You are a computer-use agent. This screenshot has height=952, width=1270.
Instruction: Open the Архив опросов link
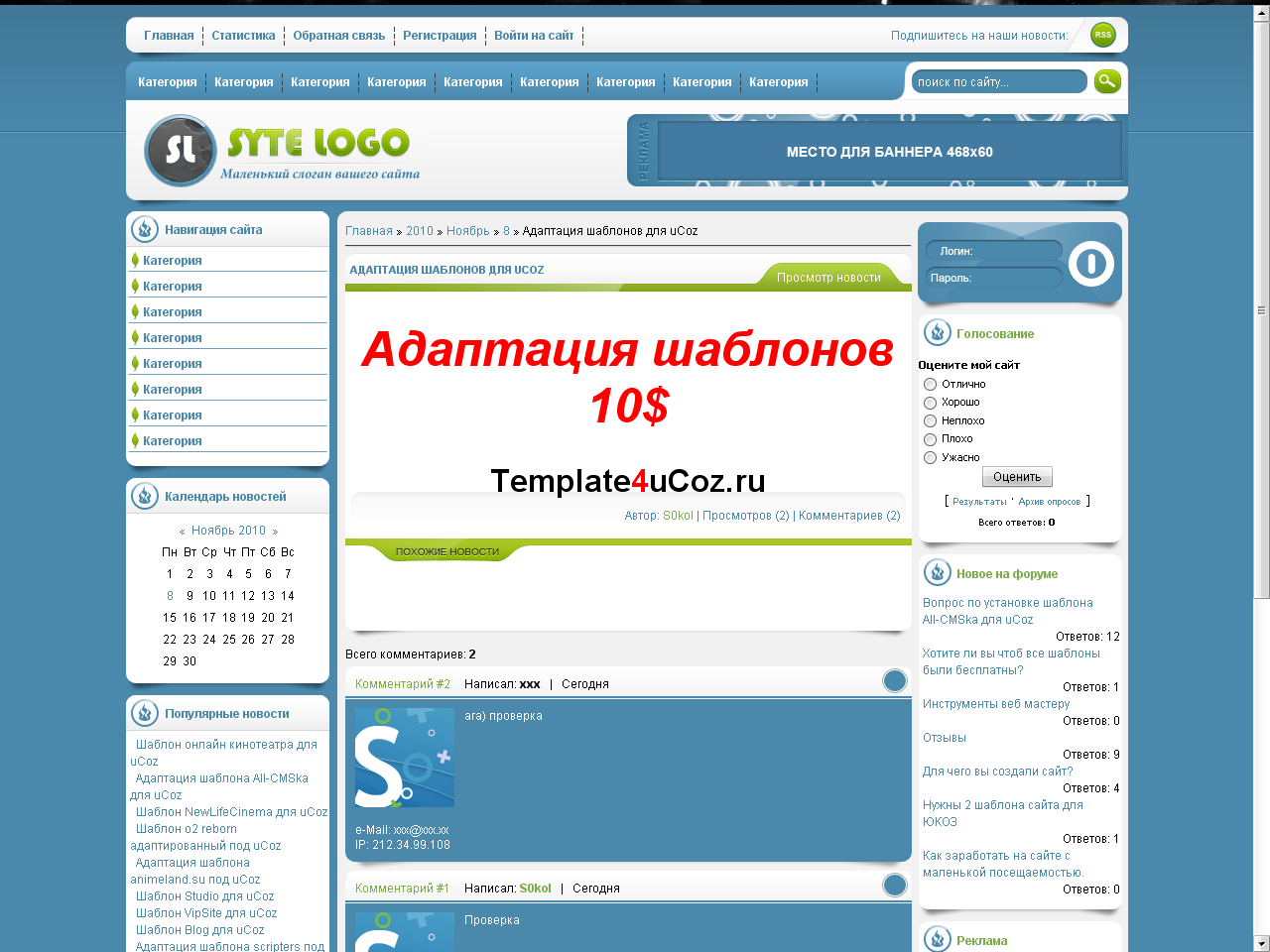click(1049, 502)
